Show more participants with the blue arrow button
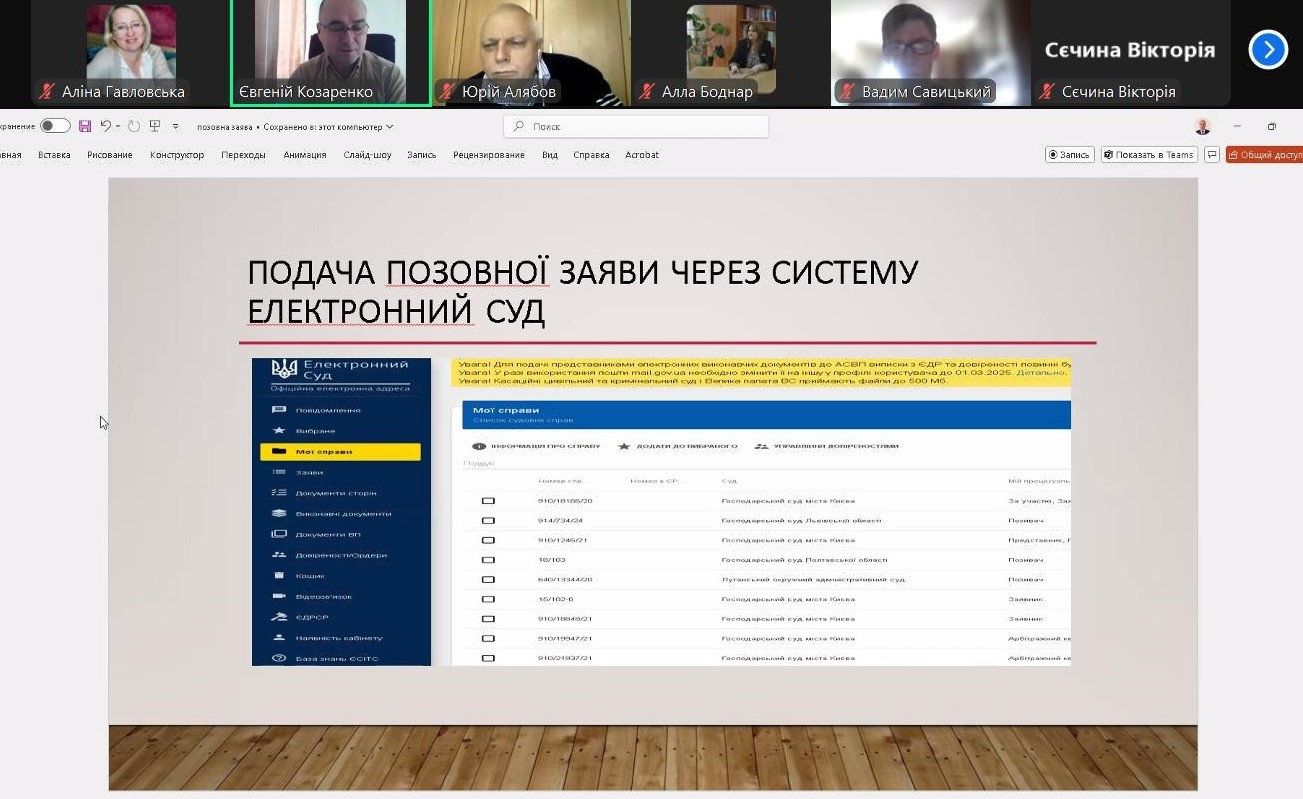Image resolution: width=1303 pixels, height=799 pixels. point(1268,49)
